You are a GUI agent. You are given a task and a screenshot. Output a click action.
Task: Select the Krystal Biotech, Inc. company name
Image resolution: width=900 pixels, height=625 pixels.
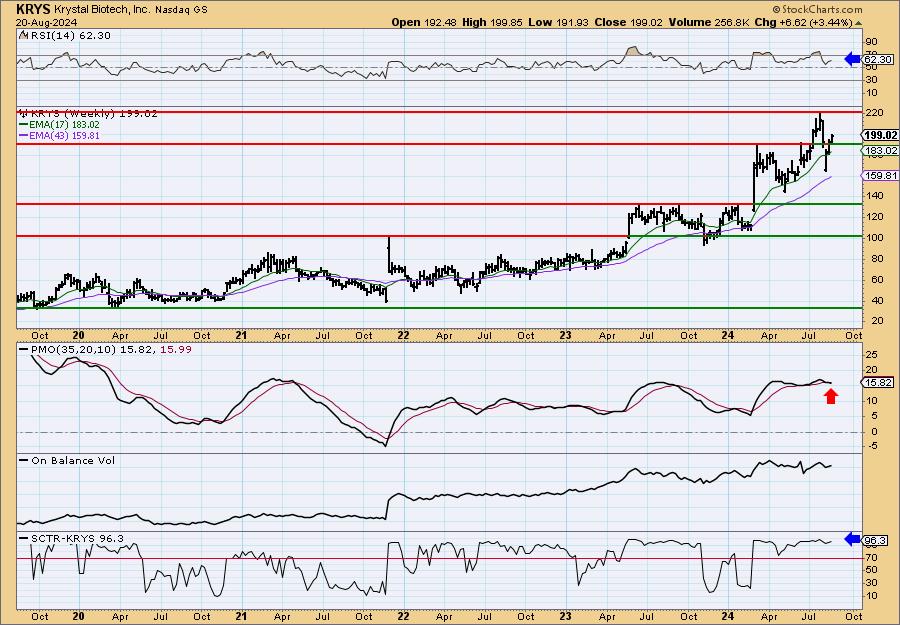(x=102, y=10)
